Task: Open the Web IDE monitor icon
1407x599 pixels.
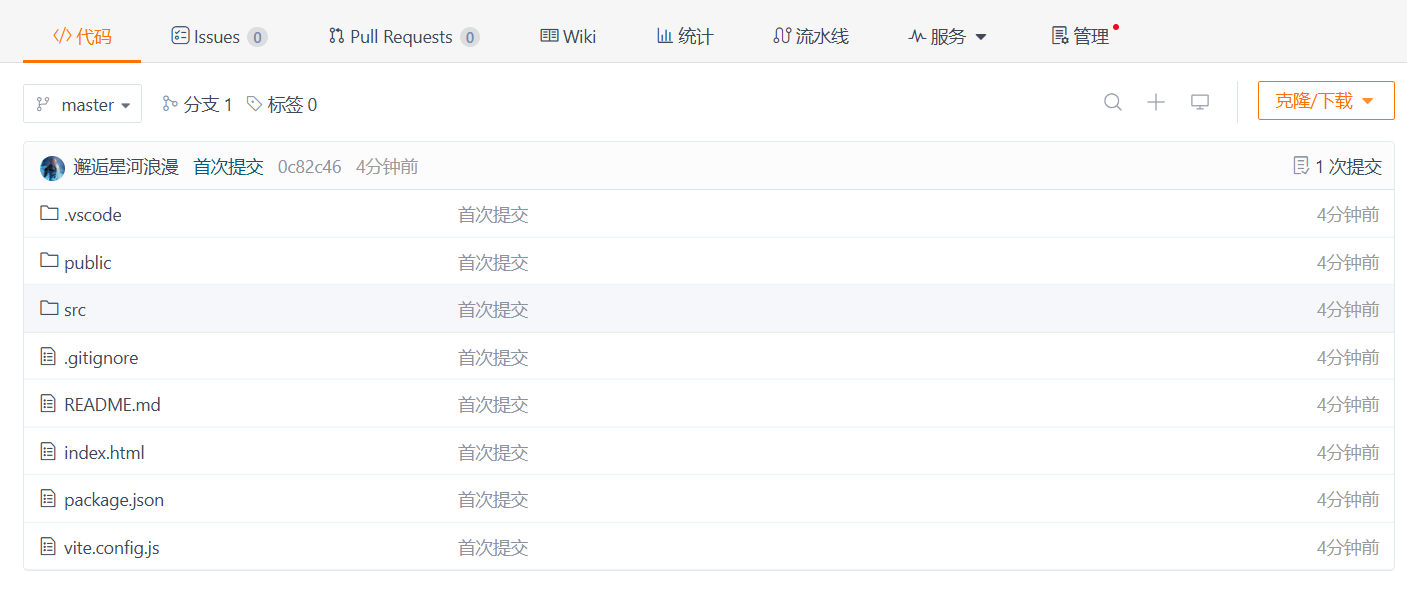Action: [x=1200, y=102]
